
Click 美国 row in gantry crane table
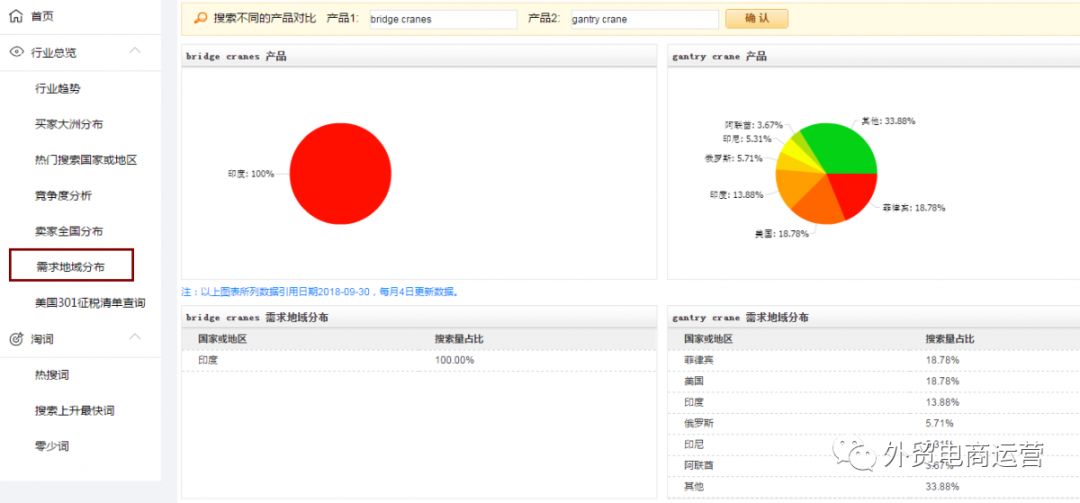[x=873, y=380]
